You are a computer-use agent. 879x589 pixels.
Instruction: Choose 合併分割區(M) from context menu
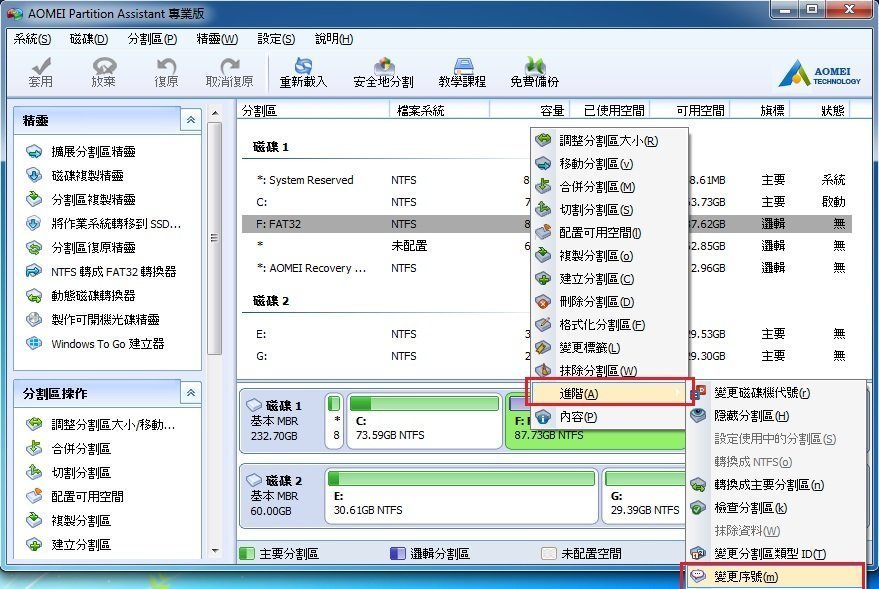(x=609, y=187)
